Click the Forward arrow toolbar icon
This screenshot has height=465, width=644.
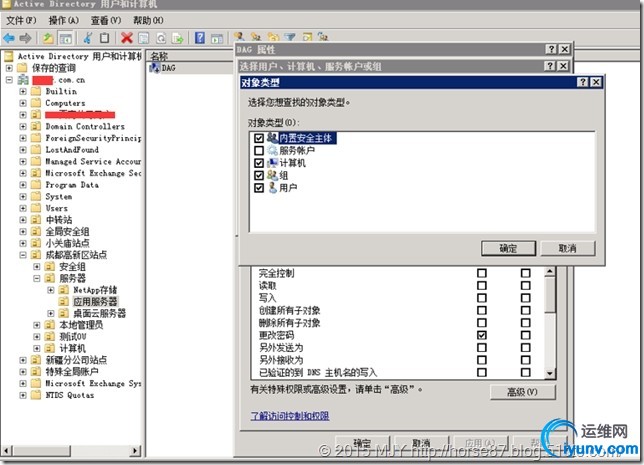pyautogui.click(x=25, y=38)
